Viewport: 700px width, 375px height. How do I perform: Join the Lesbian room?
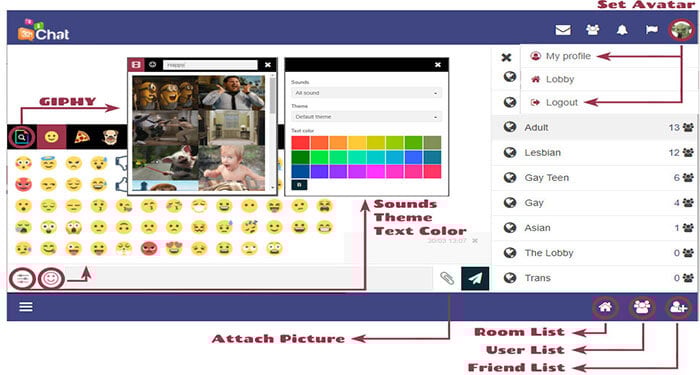[x=594, y=153]
